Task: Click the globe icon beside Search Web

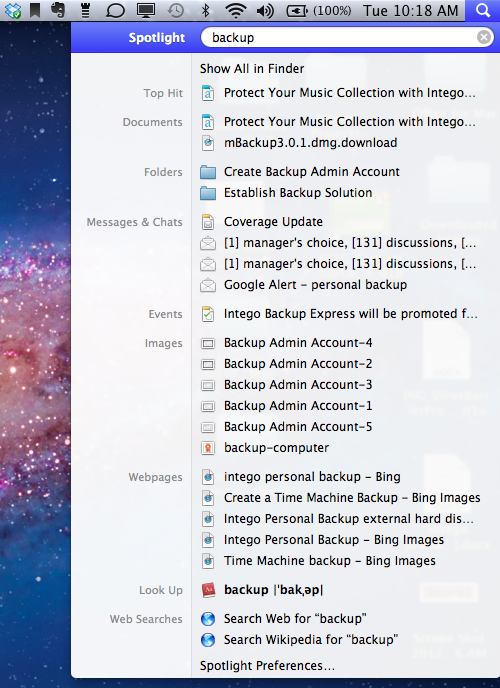Action: pyautogui.click(x=208, y=619)
